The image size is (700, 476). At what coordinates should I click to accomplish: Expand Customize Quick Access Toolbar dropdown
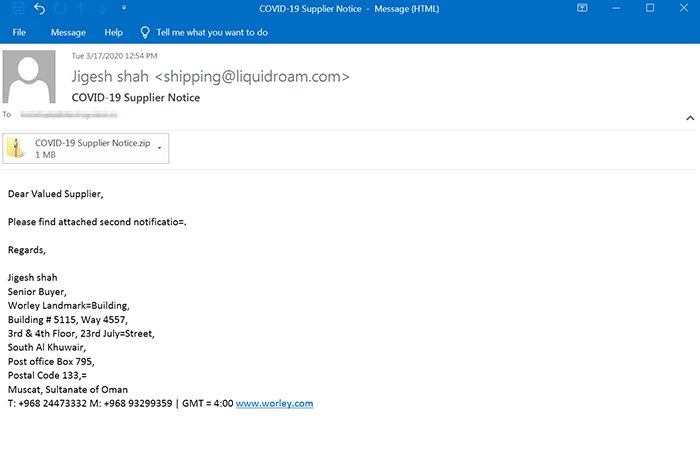click(123, 8)
